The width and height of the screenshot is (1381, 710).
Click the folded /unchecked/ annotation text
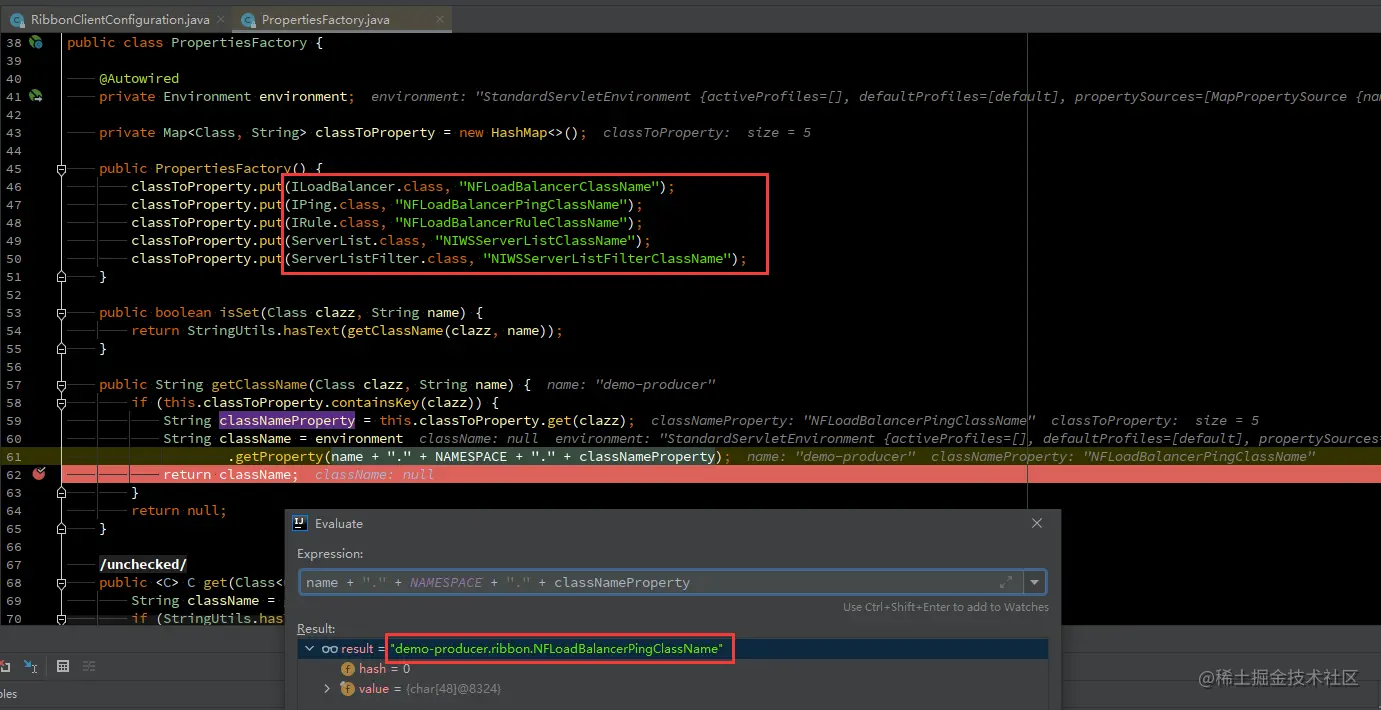pyautogui.click(x=143, y=564)
